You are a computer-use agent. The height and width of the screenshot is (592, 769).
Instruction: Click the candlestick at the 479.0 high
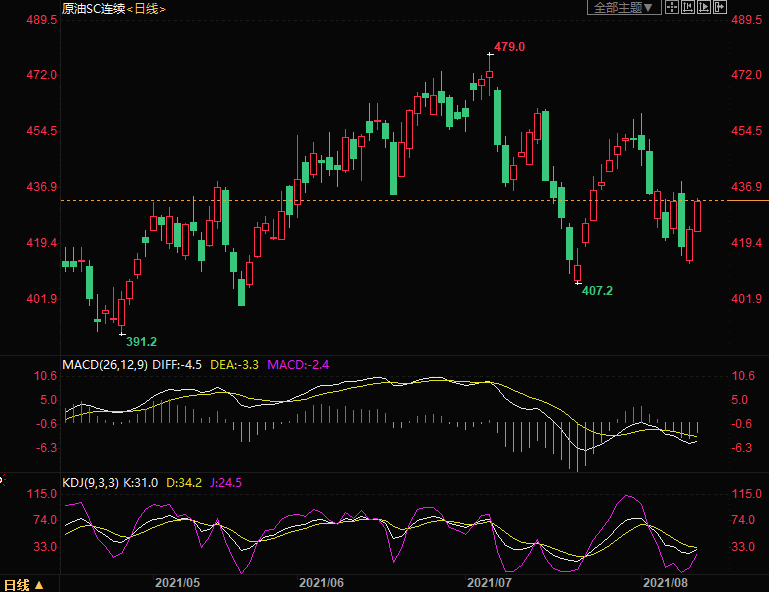[x=489, y=75]
